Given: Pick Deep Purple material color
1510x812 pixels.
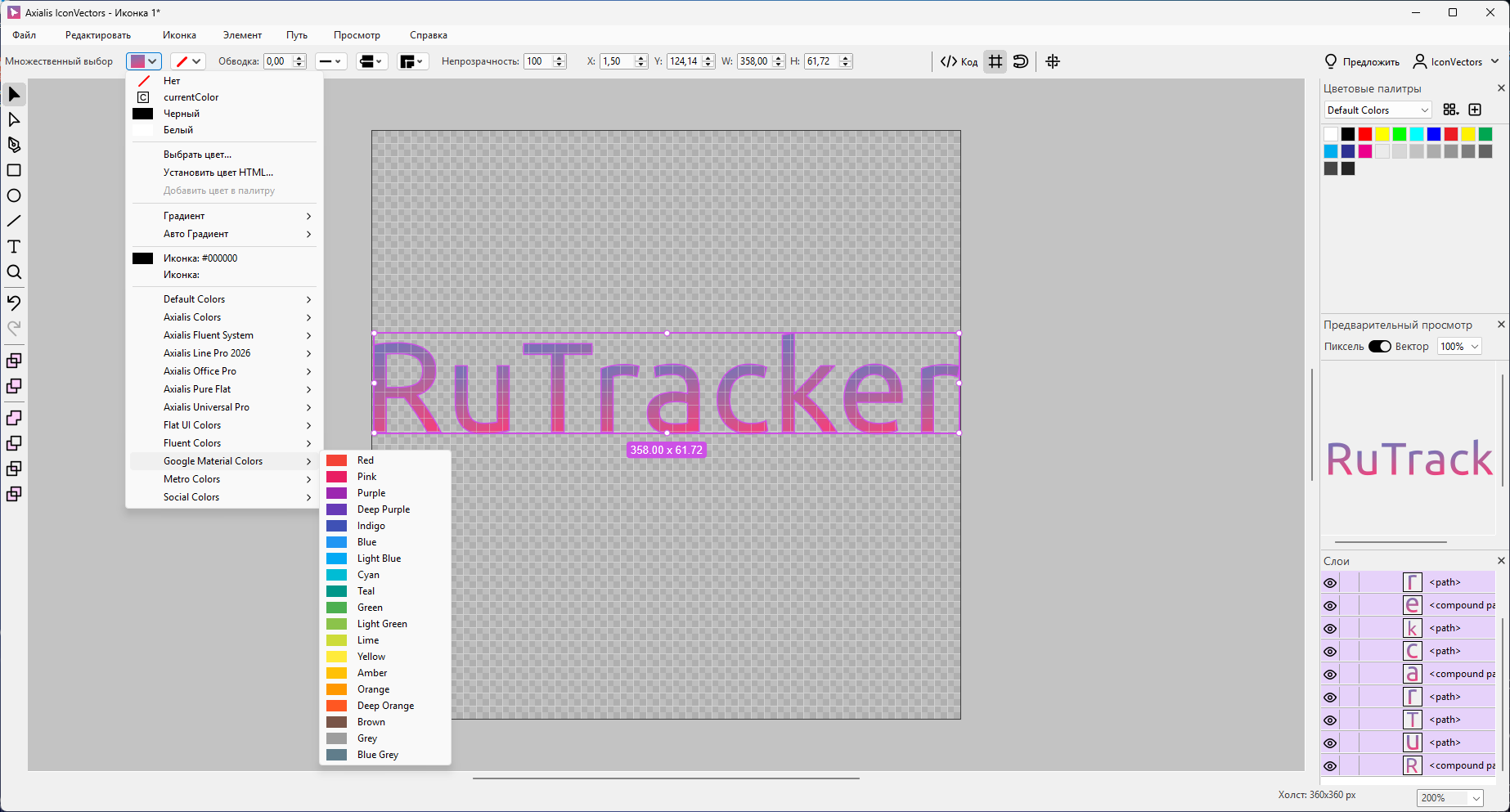Looking at the screenshot, I should click(384, 509).
